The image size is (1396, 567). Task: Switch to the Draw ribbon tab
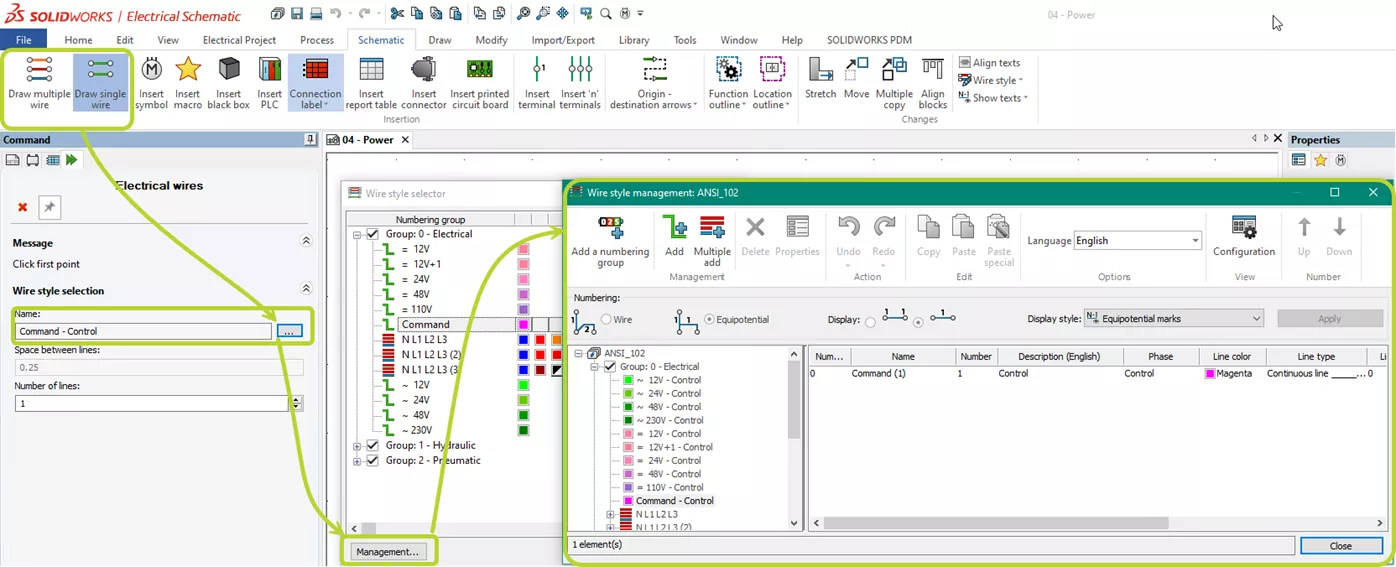point(439,40)
